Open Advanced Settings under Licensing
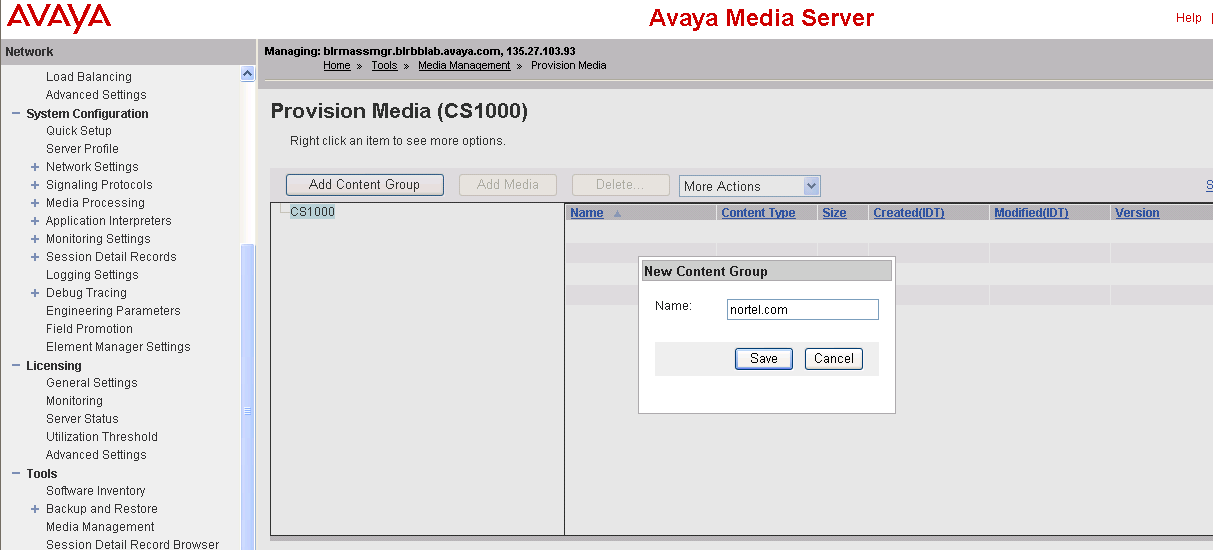This screenshot has height=550, width=1213. [x=96, y=455]
